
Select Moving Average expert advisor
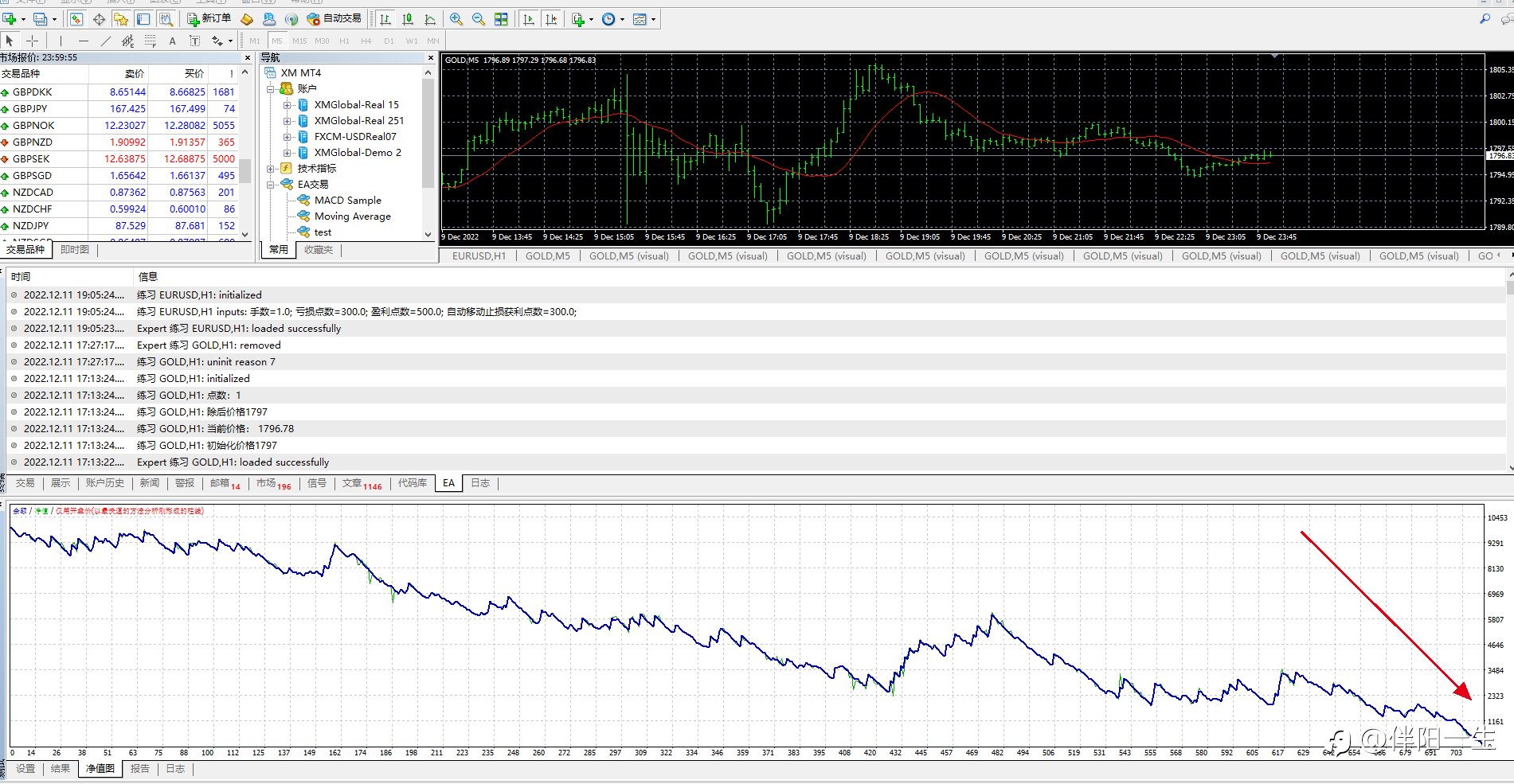352,216
